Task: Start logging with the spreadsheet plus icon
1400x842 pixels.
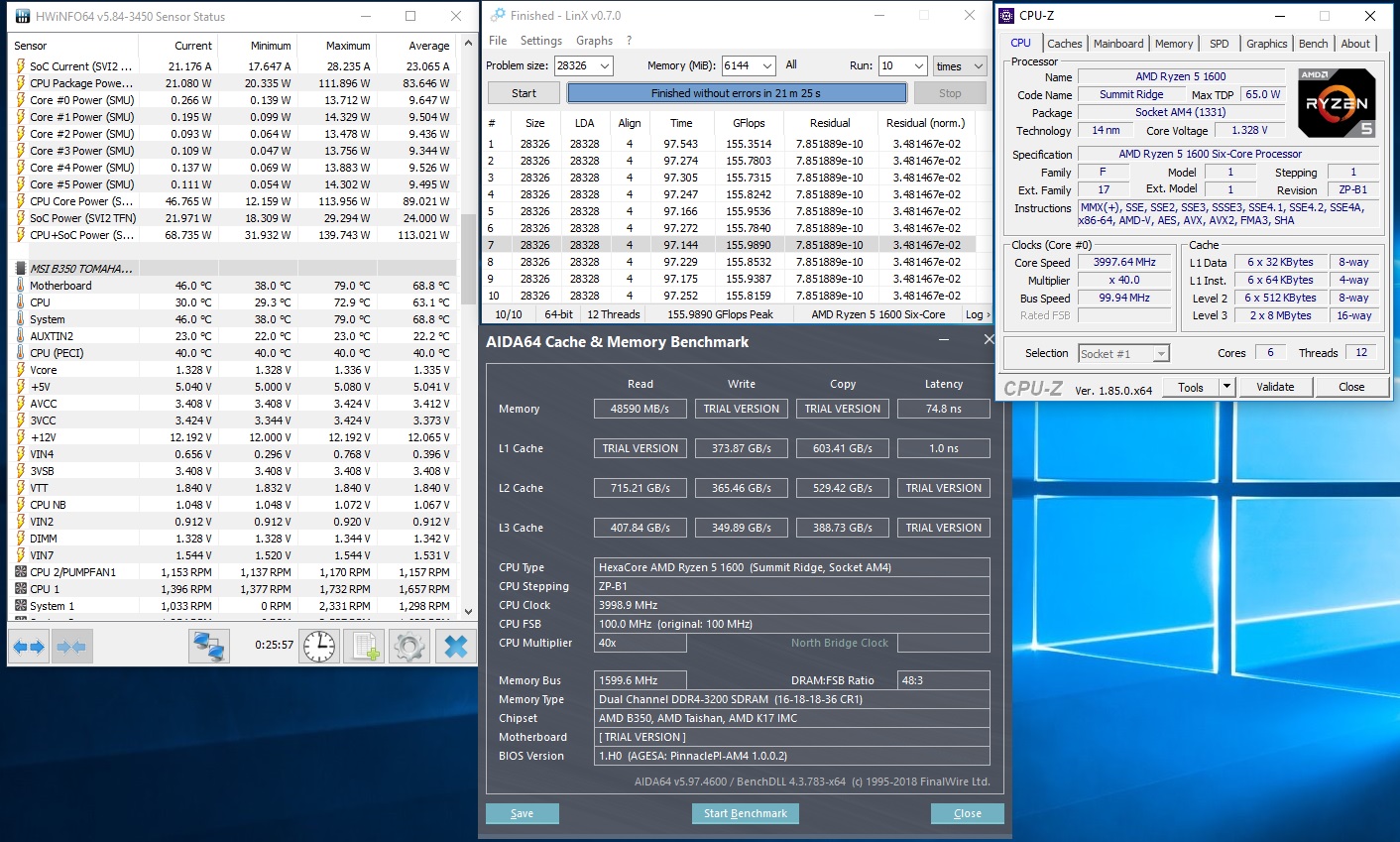Action: point(365,647)
